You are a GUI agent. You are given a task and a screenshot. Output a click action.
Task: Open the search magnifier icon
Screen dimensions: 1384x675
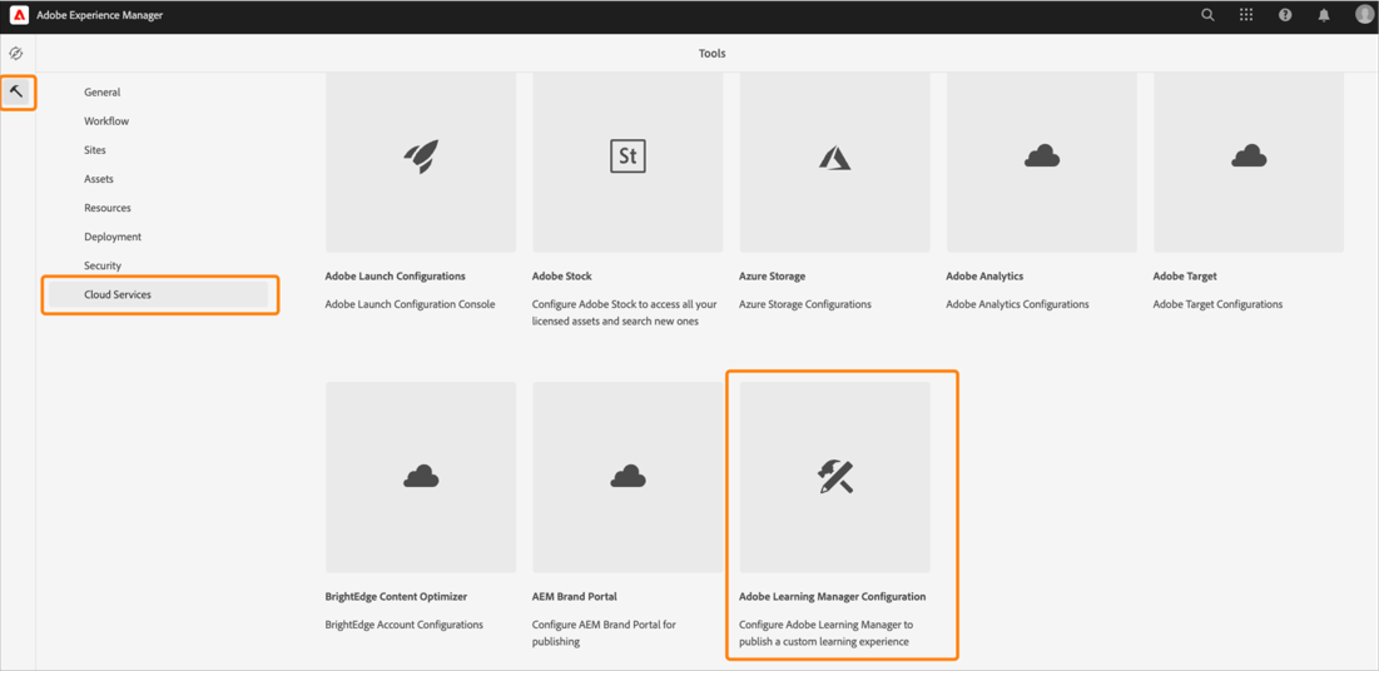tap(1208, 15)
